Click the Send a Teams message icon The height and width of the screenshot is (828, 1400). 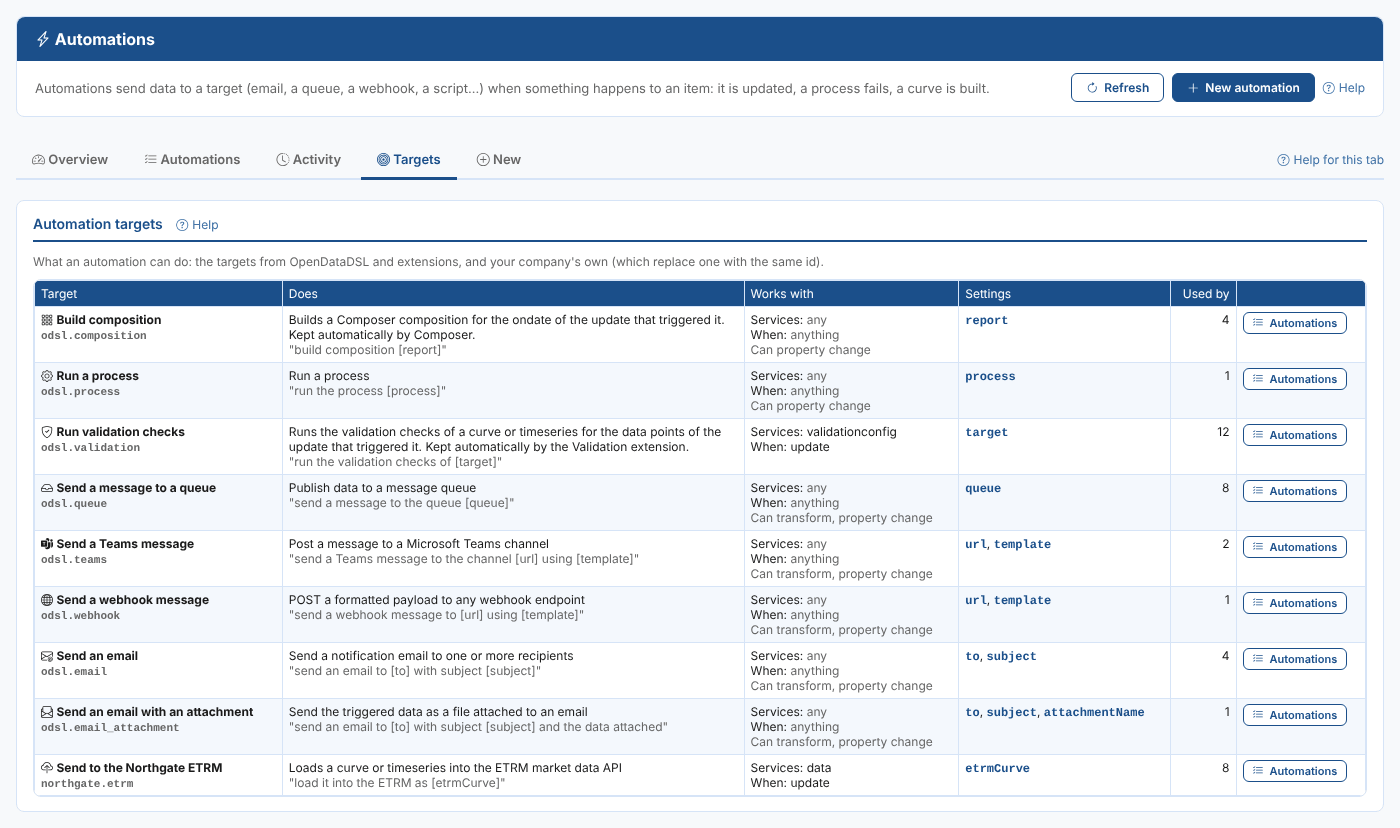pos(47,544)
